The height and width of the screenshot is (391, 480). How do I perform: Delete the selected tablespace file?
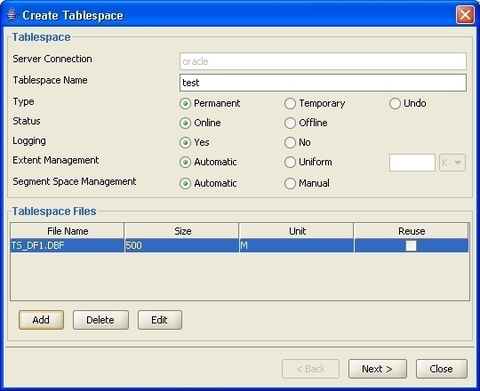pyautogui.click(x=101, y=320)
